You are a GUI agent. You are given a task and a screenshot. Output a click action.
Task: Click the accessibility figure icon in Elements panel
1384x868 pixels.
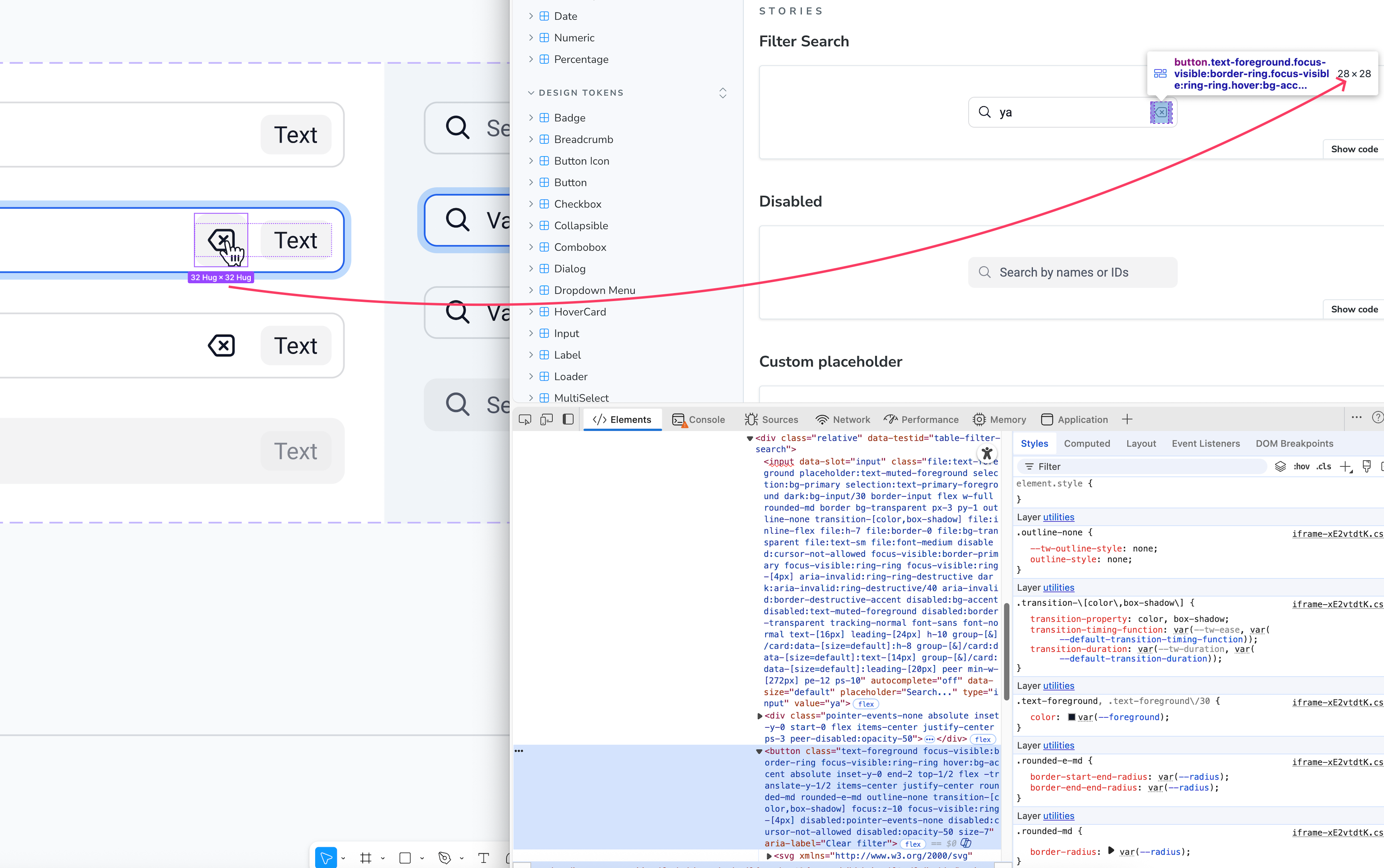pyautogui.click(x=987, y=454)
